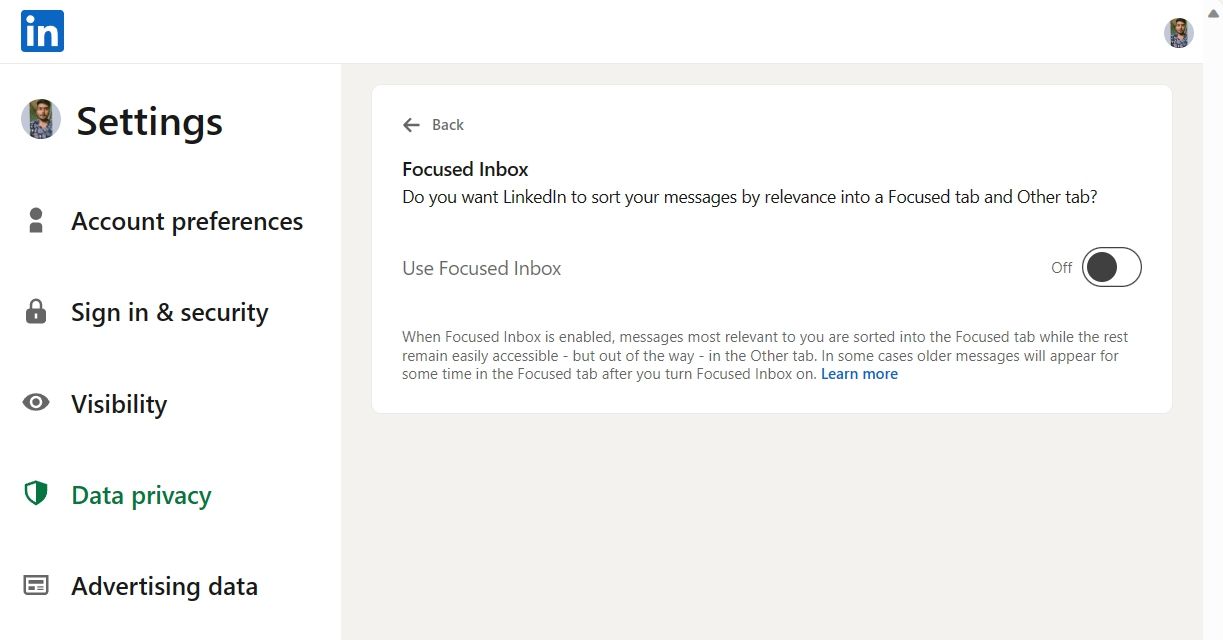
Task: Click the back arrow icon above Focused Inbox
Action: click(x=410, y=124)
